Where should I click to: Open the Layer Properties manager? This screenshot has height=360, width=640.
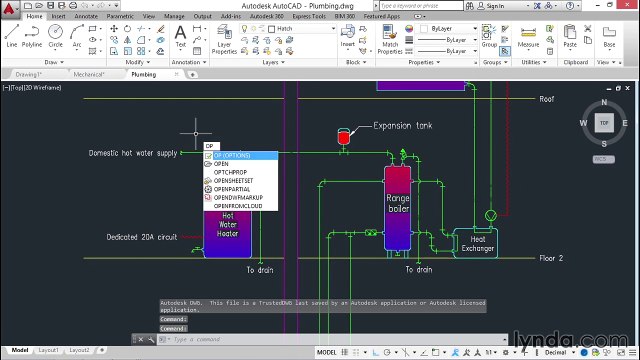[x=224, y=39]
